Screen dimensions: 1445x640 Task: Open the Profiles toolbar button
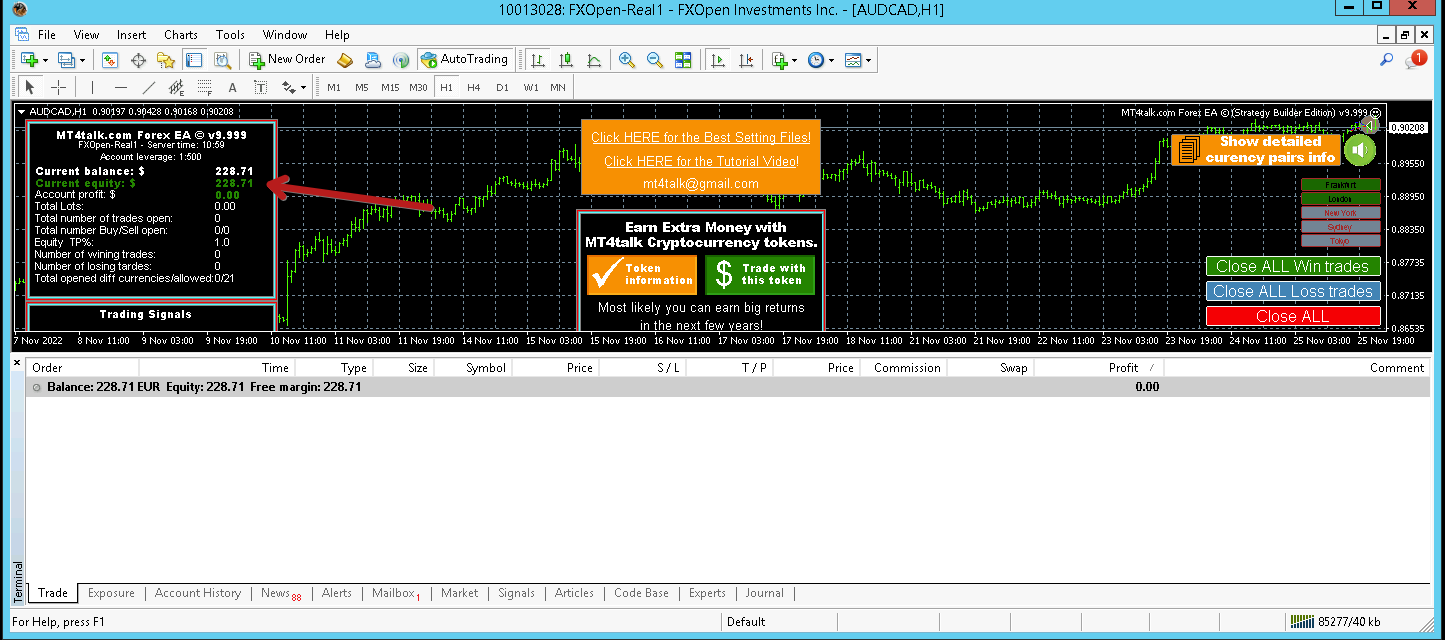(66, 60)
